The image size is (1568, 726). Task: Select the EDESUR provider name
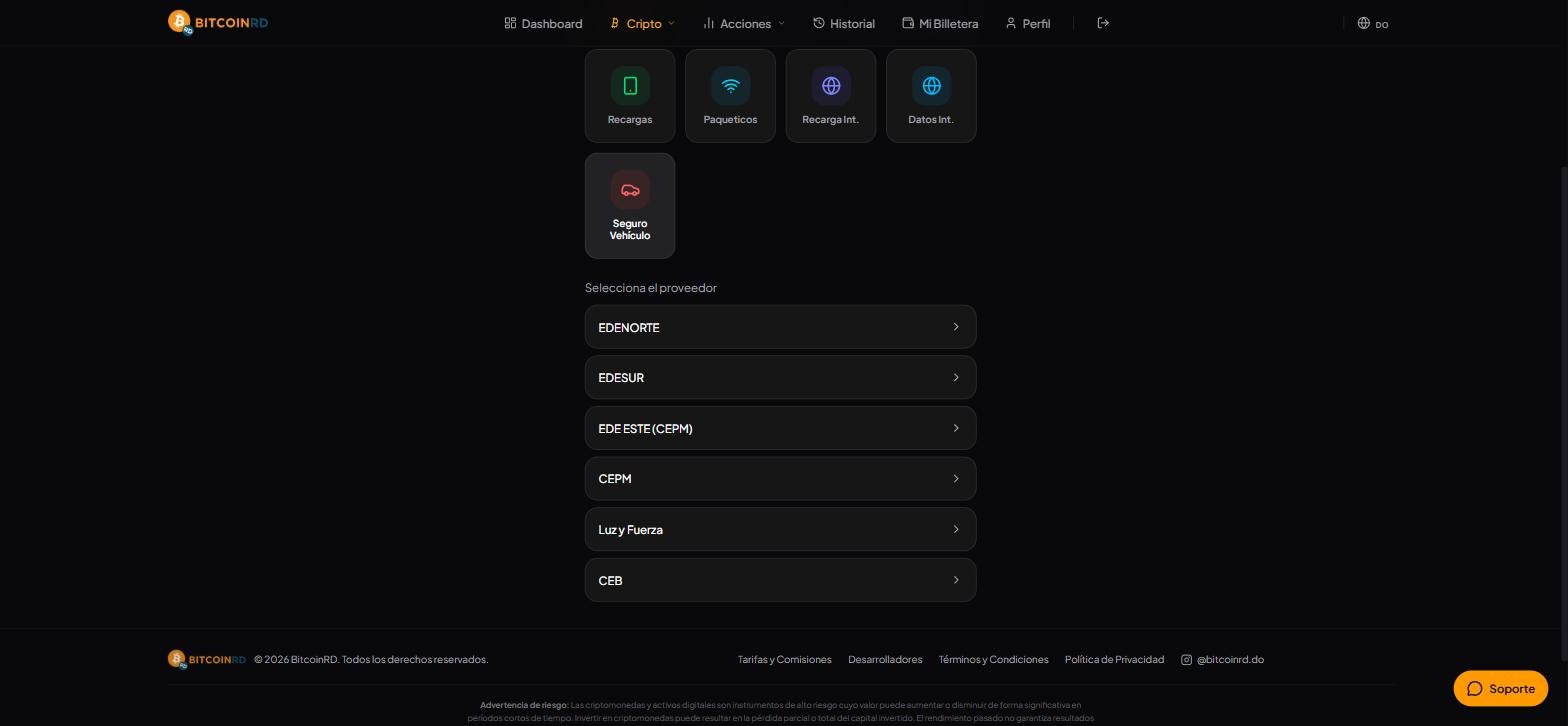point(621,378)
